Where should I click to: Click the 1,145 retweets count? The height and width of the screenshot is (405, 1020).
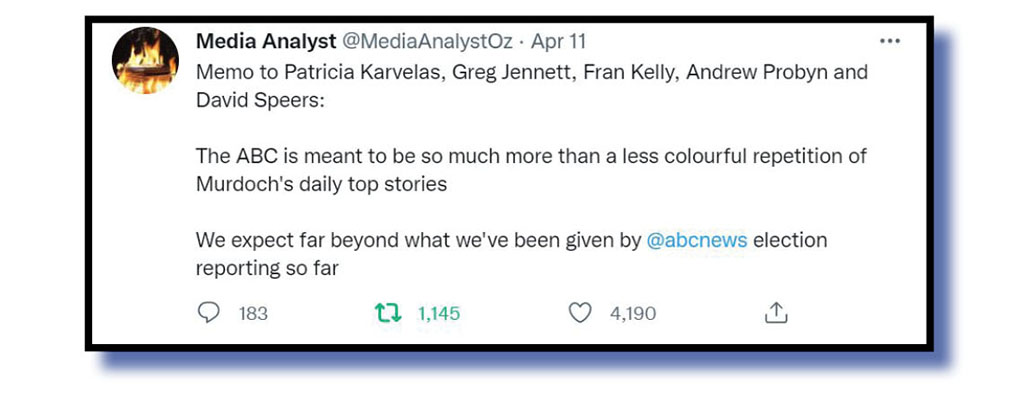pyautogui.click(x=438, y=314)
